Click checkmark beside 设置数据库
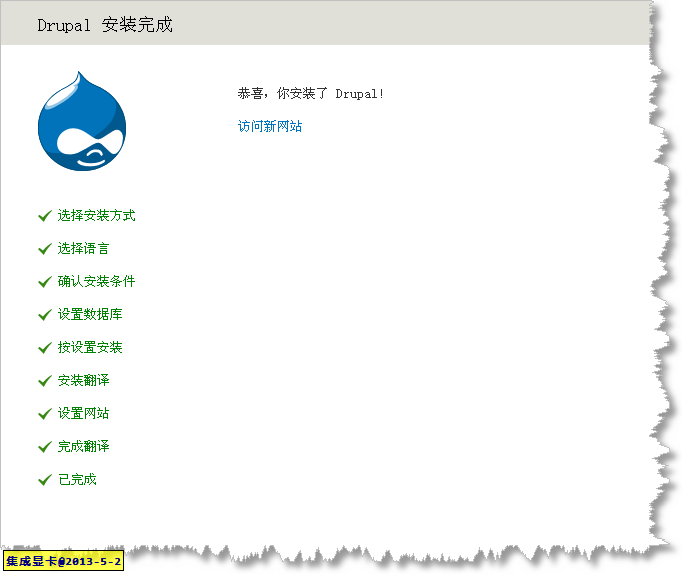Image resolution: width=682 pixels, height=574 pixels. tap(45, 315)
